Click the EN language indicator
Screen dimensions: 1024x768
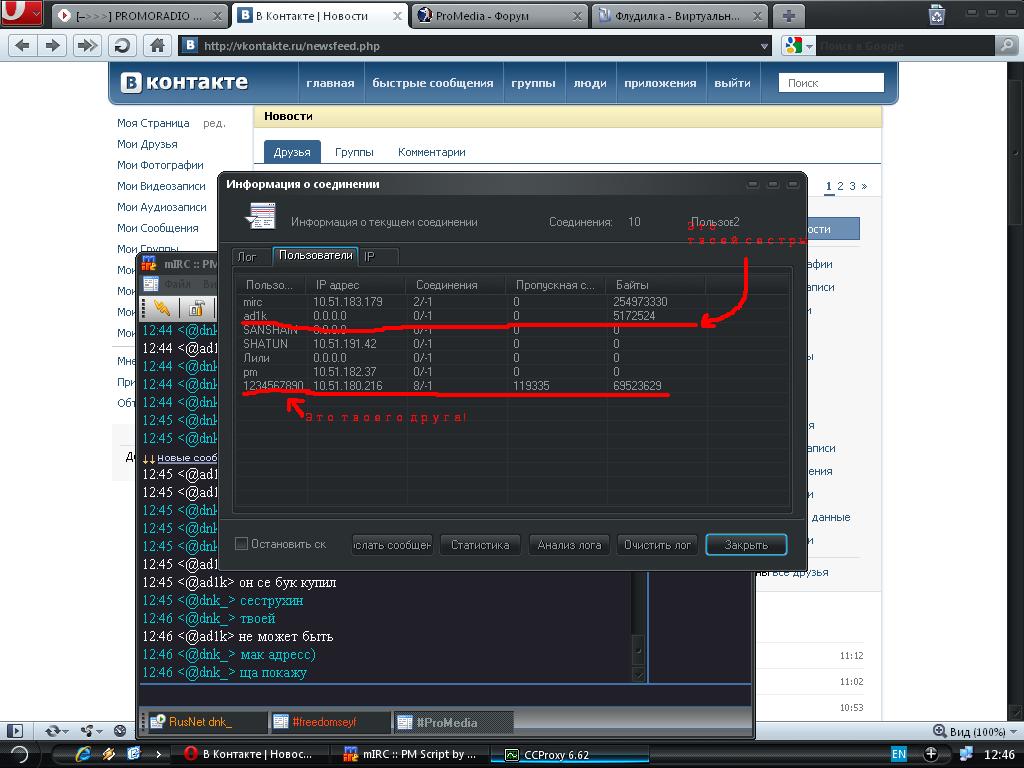click(899, 754)
